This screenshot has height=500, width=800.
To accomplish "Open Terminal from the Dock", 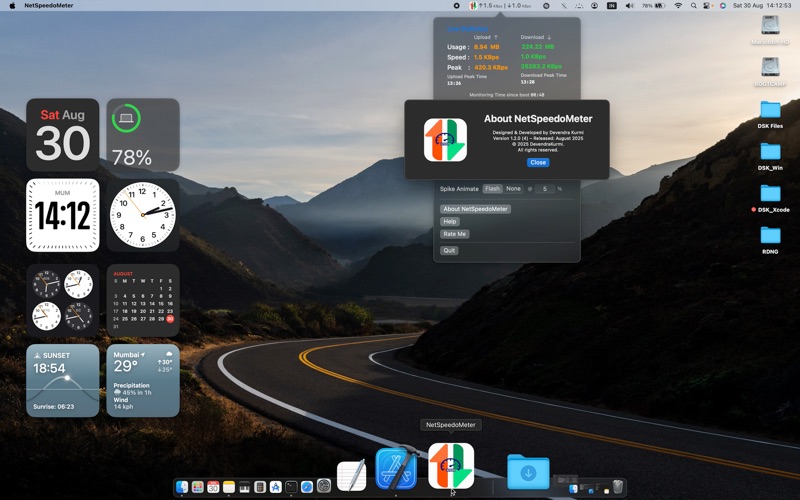I will (x=291, y=487).
